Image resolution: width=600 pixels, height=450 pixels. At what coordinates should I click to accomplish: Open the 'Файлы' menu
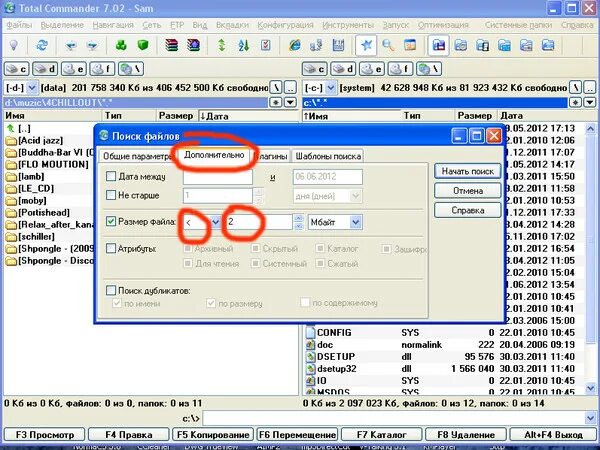coord(19,25)
